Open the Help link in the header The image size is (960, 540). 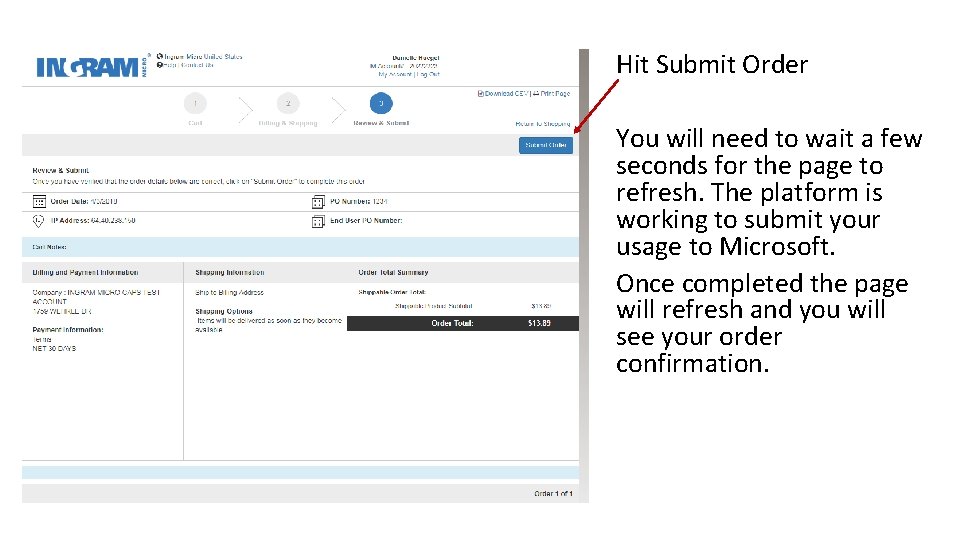coord(170,65)
